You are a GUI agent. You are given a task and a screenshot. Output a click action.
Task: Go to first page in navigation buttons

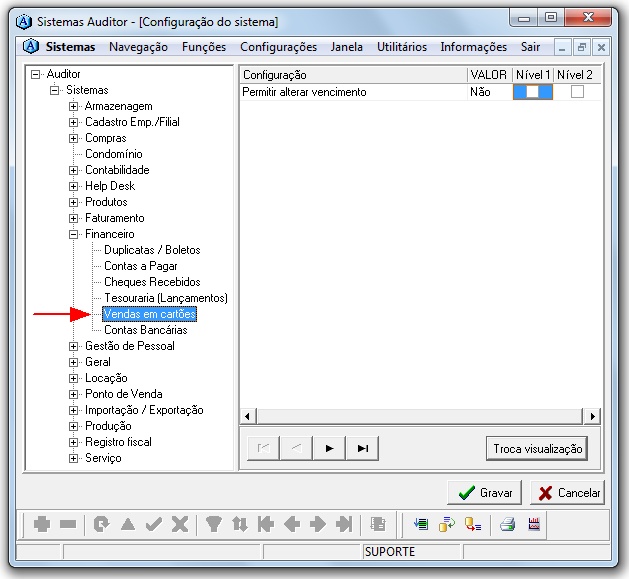point(264,448)
